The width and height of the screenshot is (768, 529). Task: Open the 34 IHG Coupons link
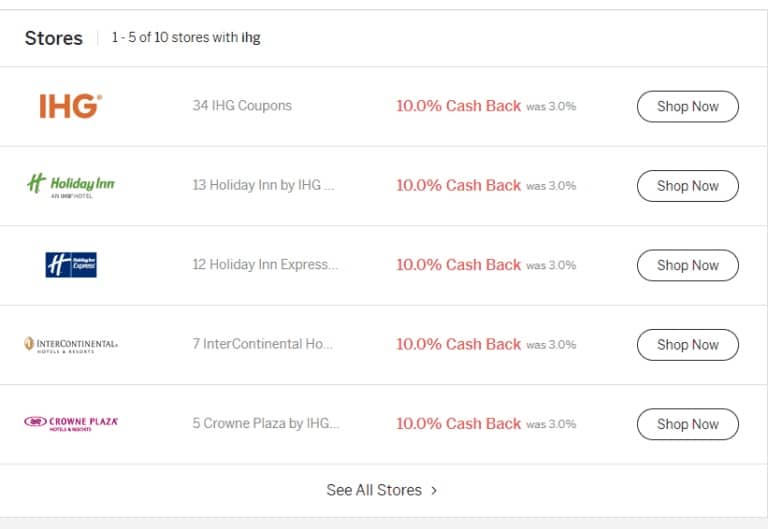242,106
